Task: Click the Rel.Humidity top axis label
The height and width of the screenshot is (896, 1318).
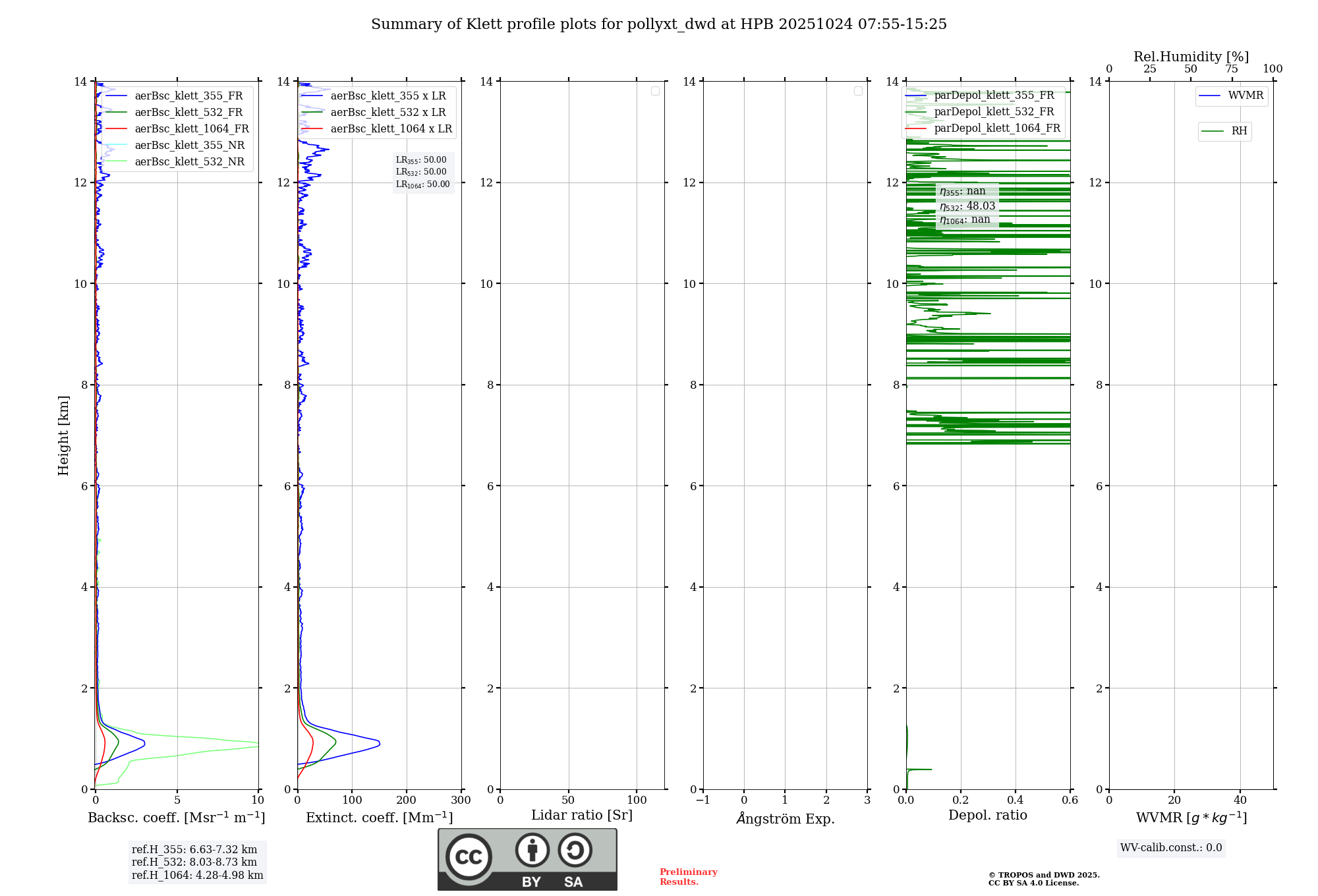Action: point(1191,57)
